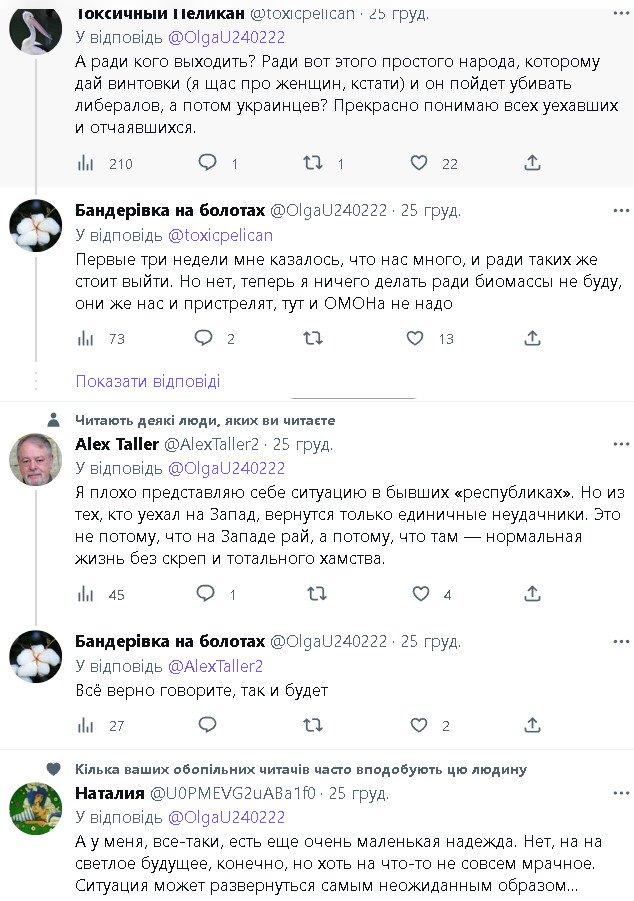Like the tweet with 13 likes

415,339
